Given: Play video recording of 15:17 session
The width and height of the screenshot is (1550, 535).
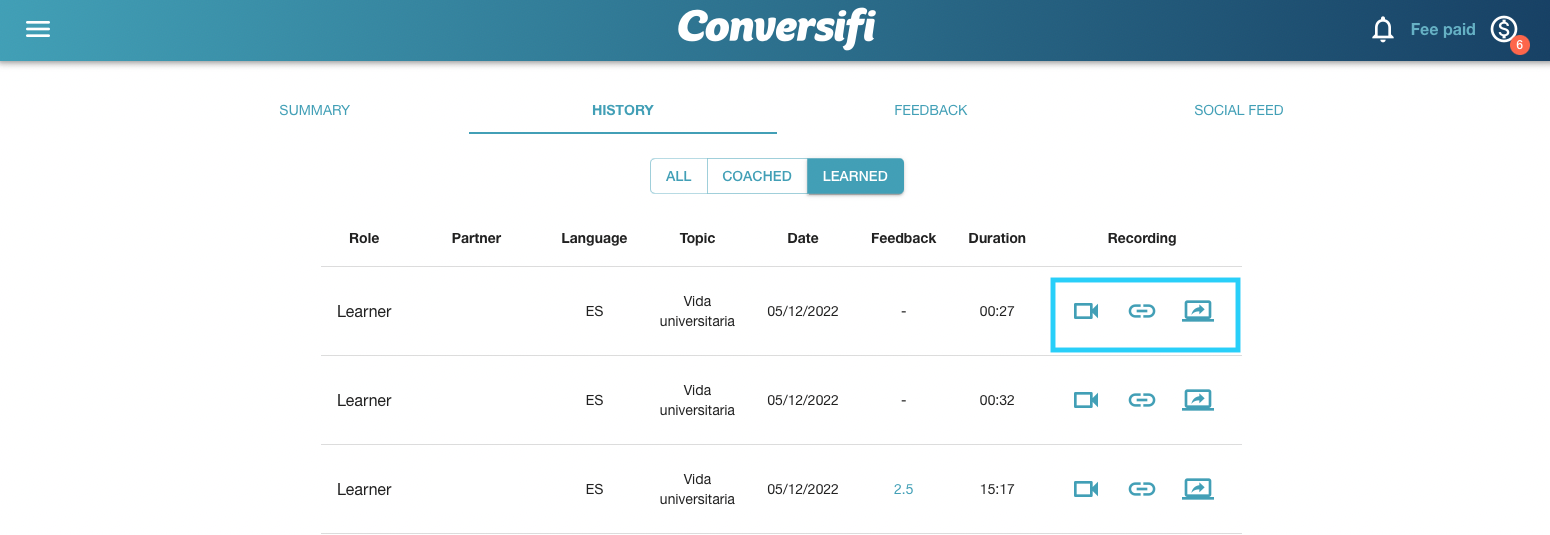Looking at the screenshot, I should point(1086,489).
